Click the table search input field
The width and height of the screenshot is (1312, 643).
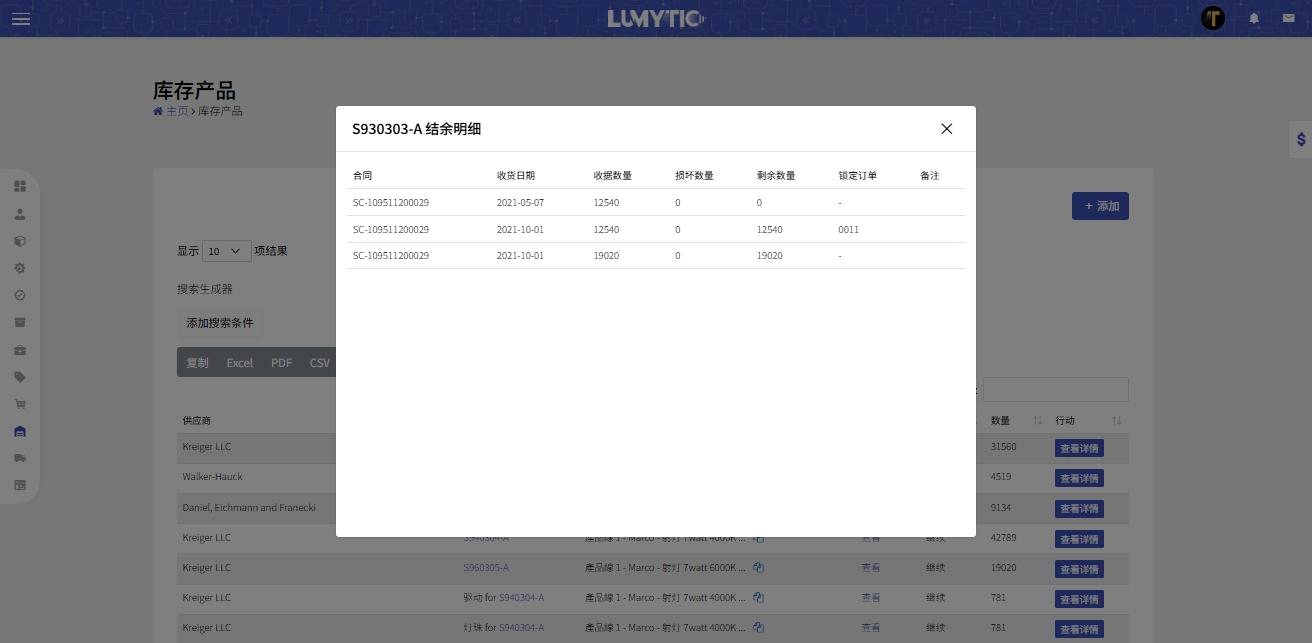coord(1055,390)
